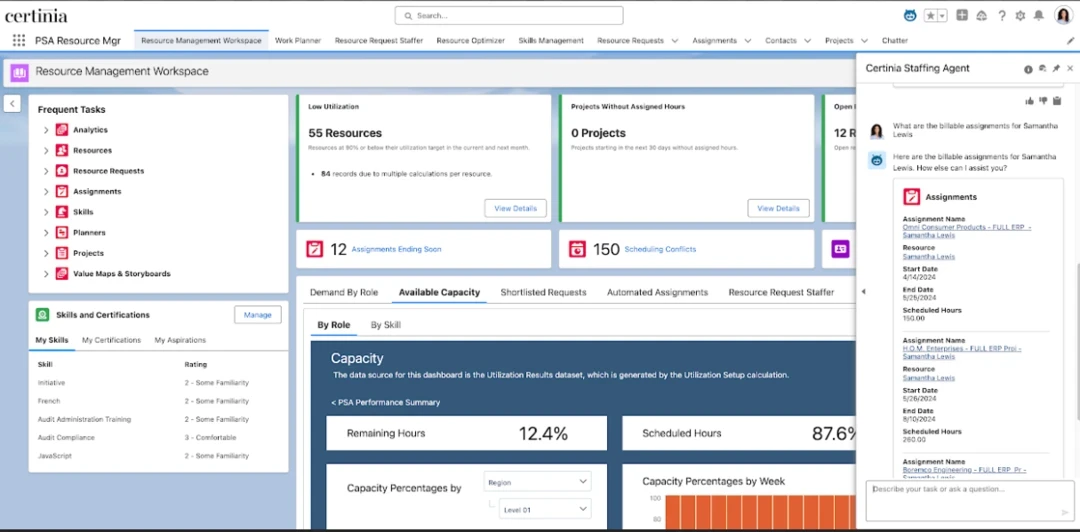Open the notifications bell
This screenshot has width=1080, height=532.
(1039, 16)
